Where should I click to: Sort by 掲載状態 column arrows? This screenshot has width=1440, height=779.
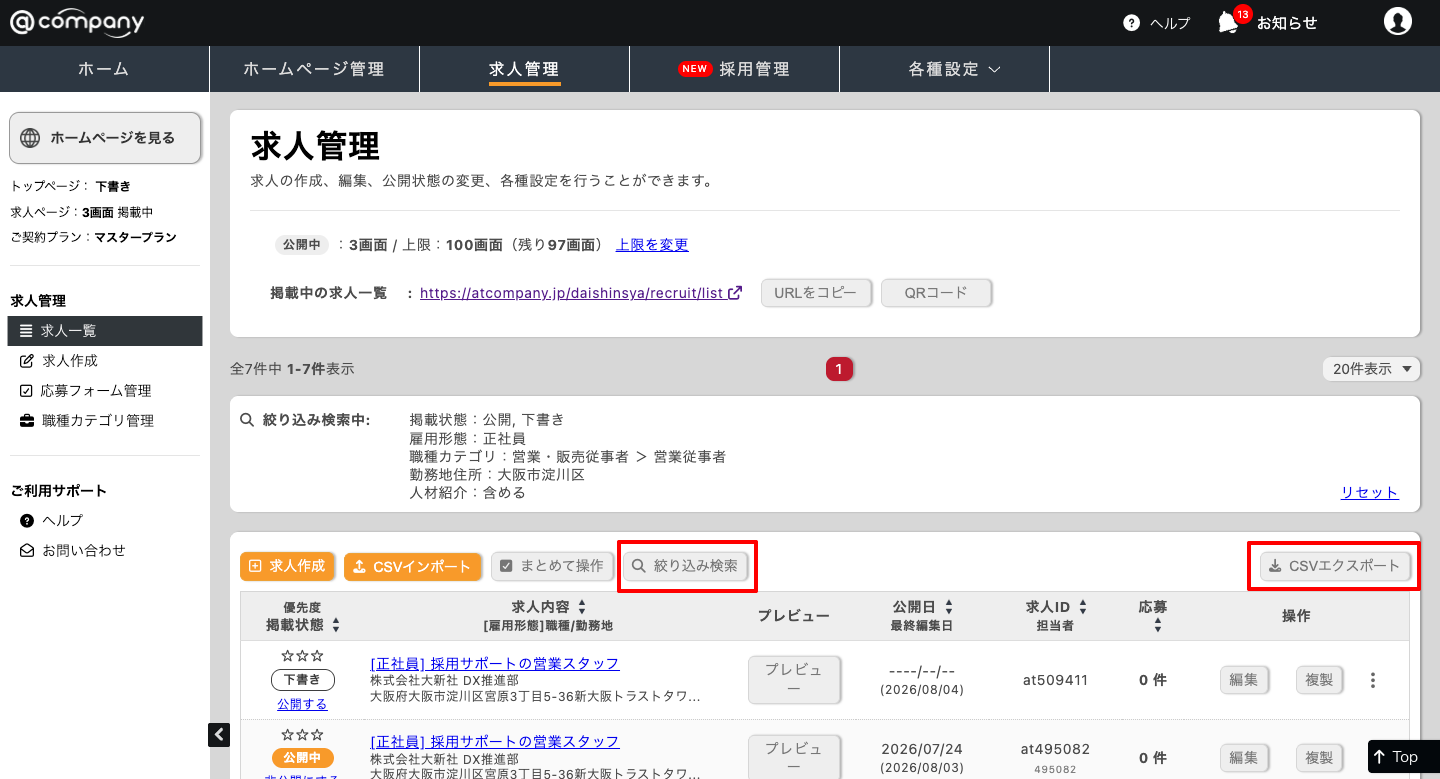tap(336, 625)
